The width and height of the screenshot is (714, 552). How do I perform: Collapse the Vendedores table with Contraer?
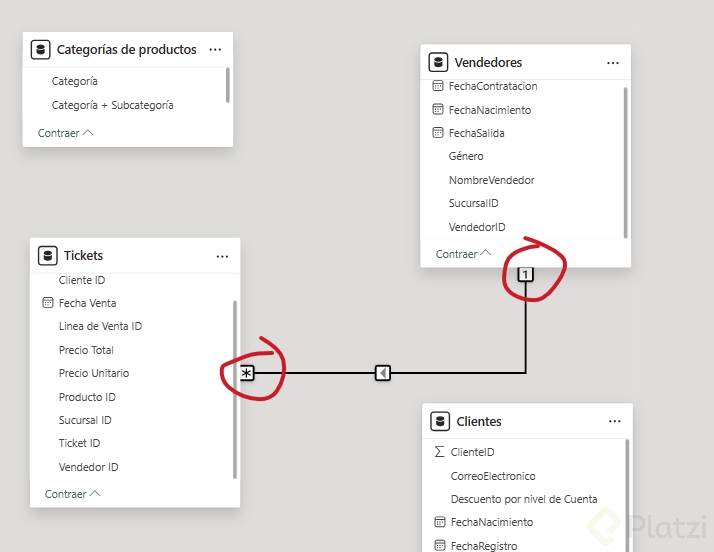coord(463,254)
